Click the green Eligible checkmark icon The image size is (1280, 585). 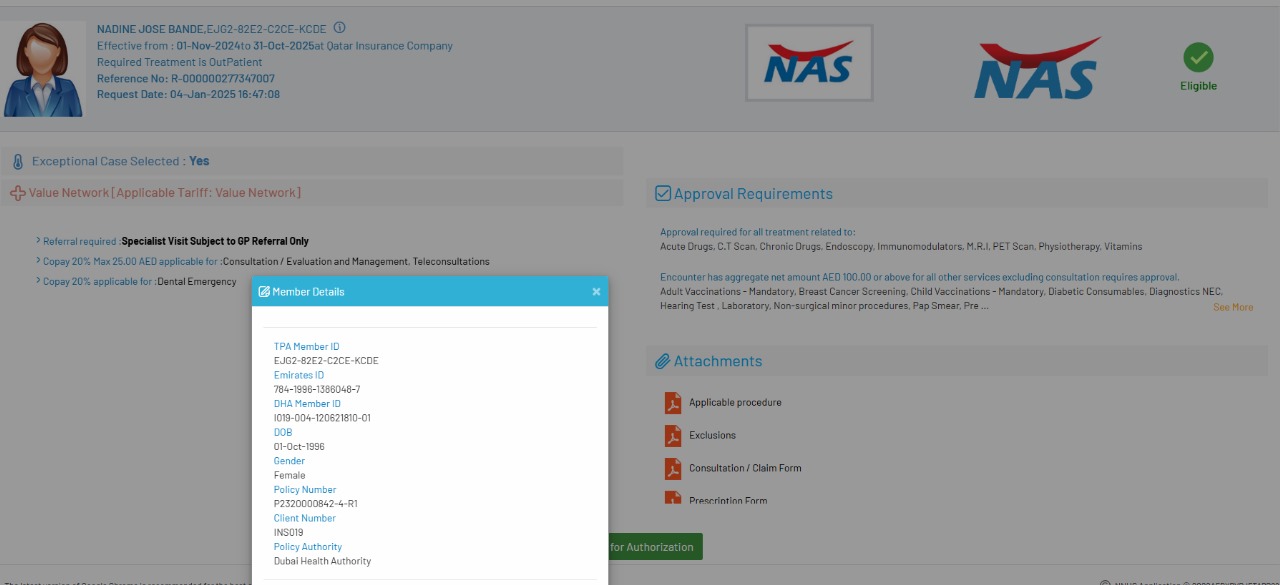click(1198, 57)
